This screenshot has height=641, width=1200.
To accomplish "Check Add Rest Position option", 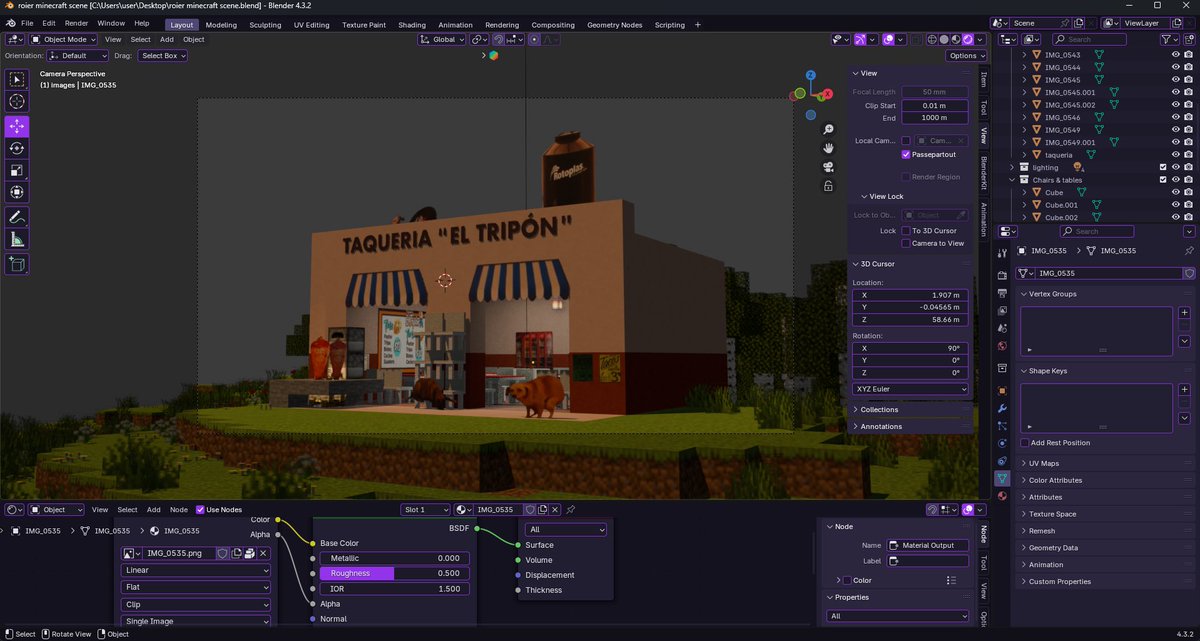I will (1025, 442).
